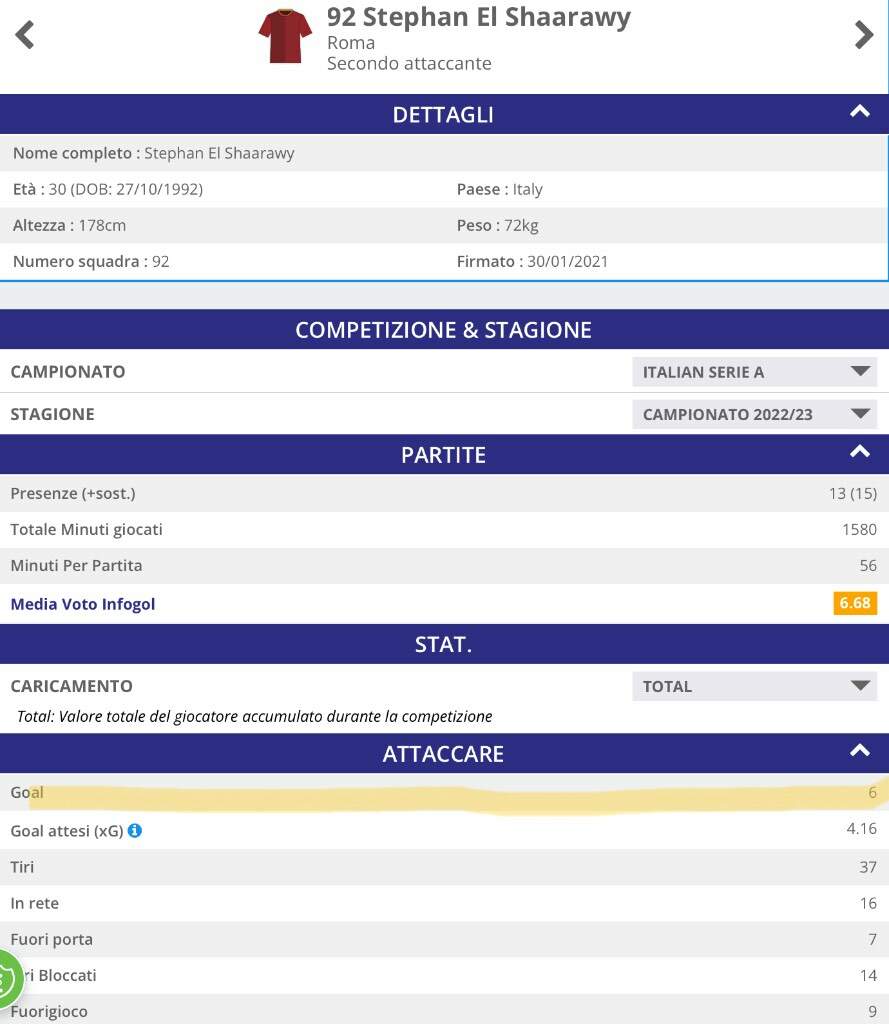Click the Media Voto Infogol link

click(83, 604)
